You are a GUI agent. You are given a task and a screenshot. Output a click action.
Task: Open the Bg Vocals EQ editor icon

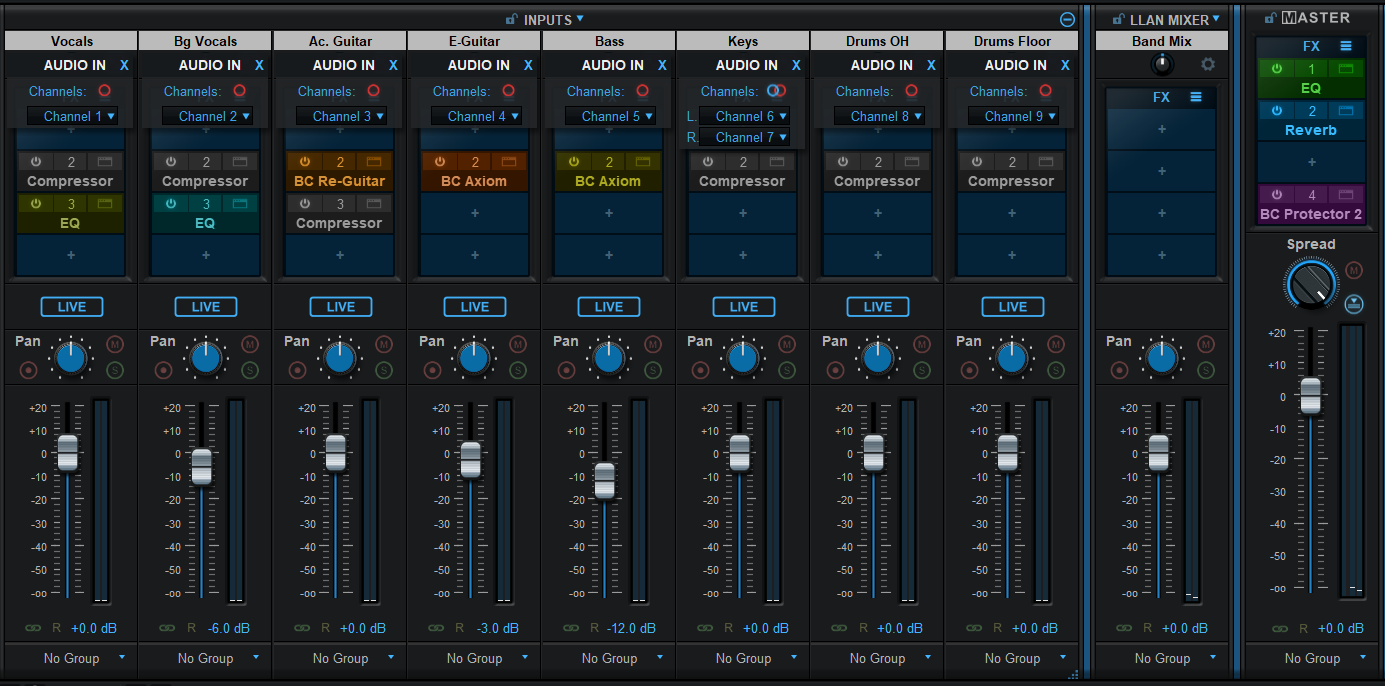coord(239,203)
